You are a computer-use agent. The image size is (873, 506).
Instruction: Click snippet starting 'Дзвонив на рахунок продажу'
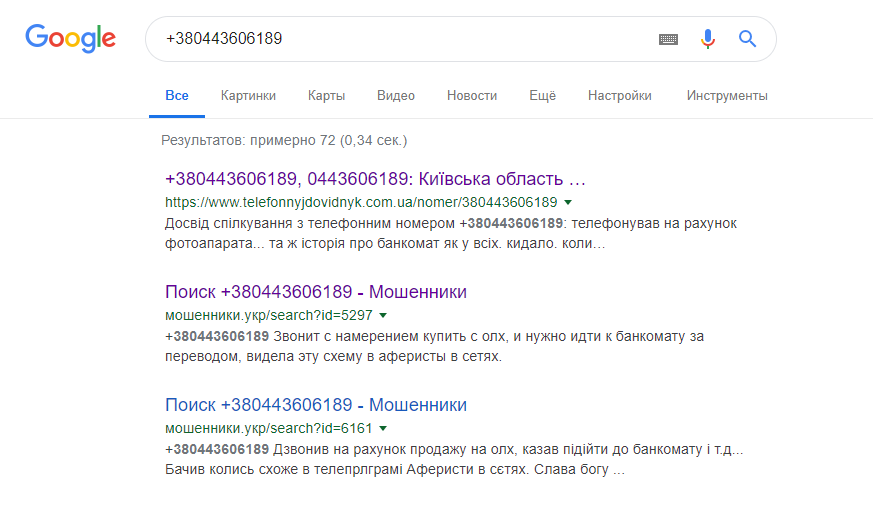[454, 459]
